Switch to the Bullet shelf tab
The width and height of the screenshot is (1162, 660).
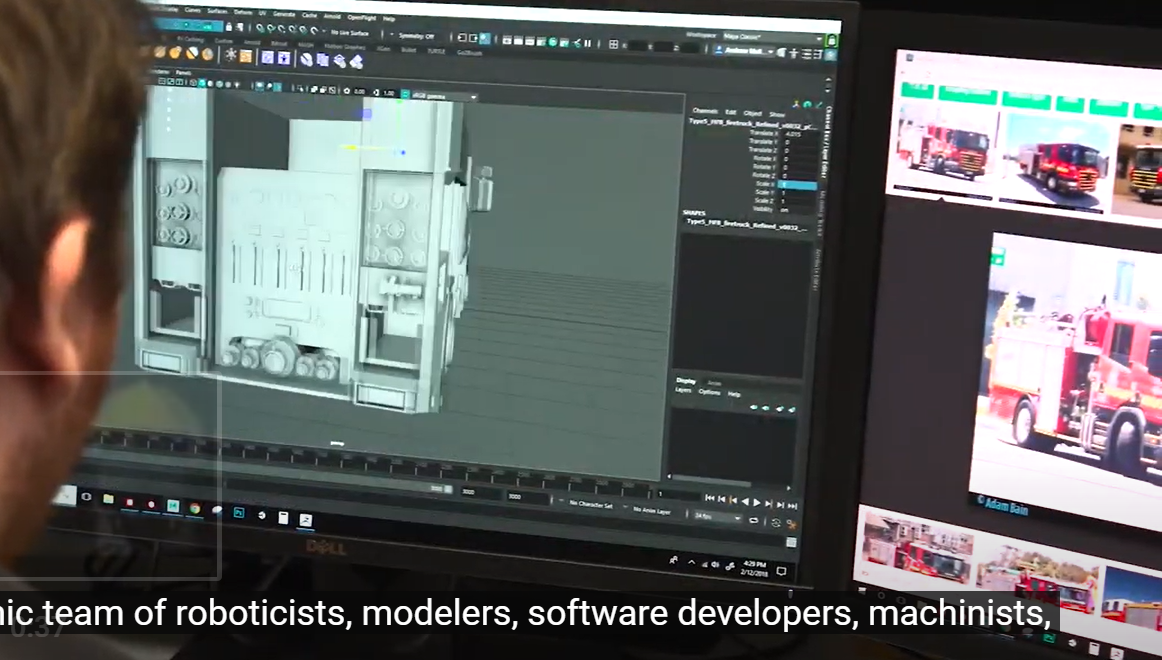[x=408, y=50]
